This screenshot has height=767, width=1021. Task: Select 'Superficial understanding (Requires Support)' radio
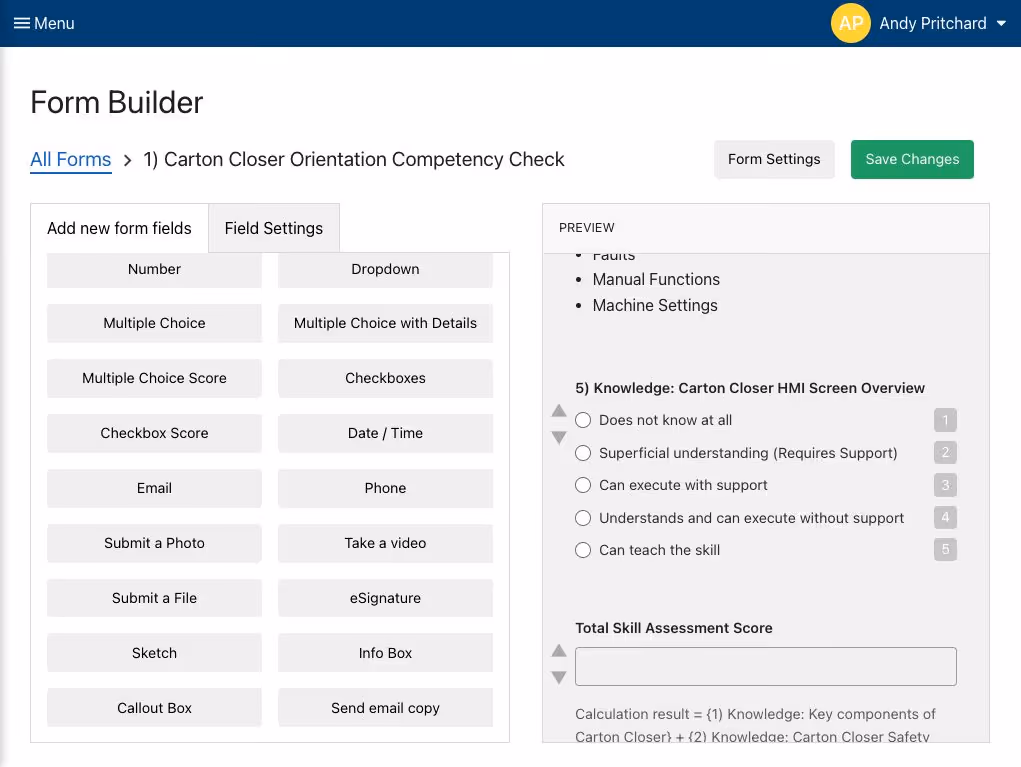pyautogui.click(x=583, y=453)
